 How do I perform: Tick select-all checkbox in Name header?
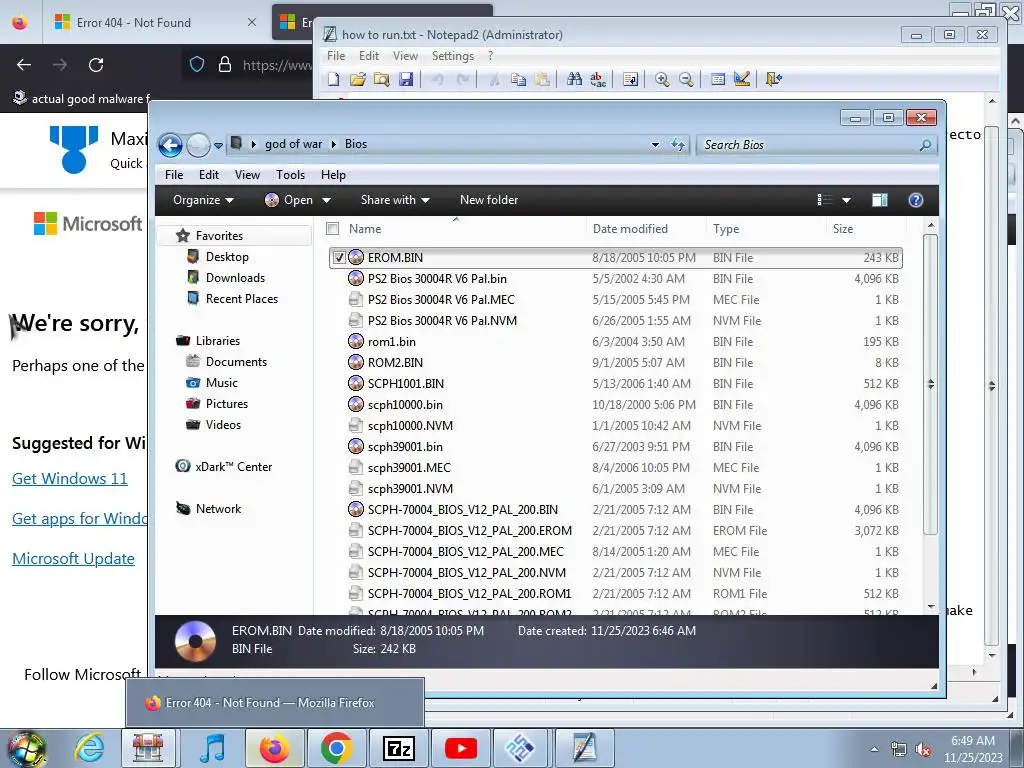pyautogui.click(x=332, y=229)
